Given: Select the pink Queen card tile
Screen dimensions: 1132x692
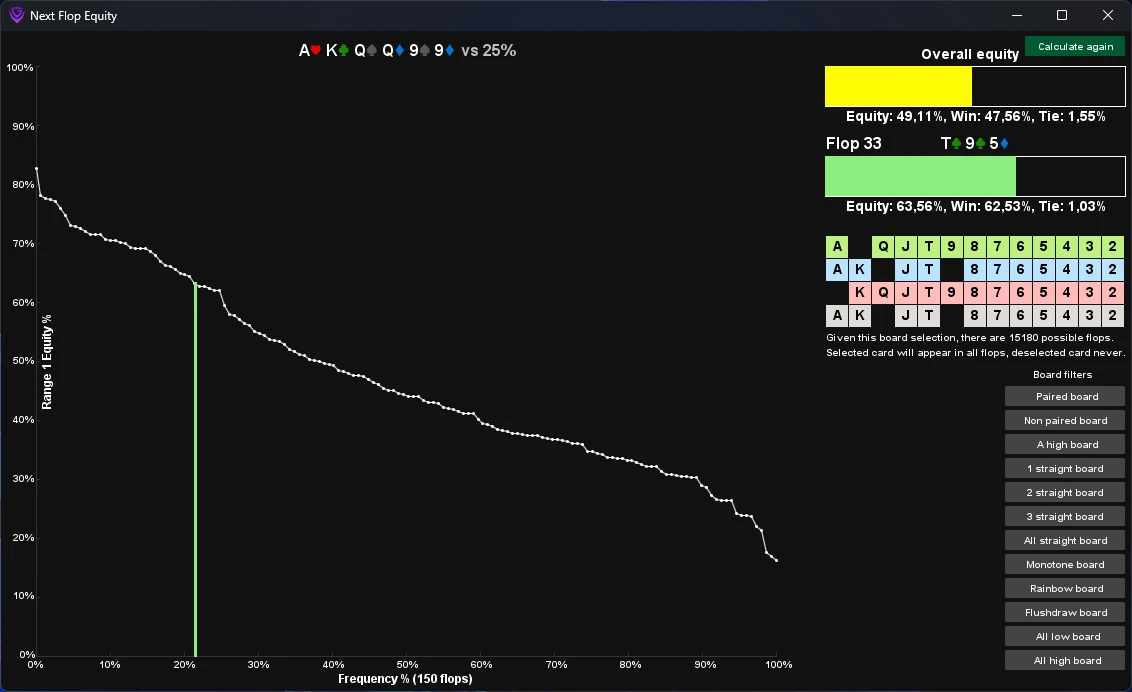Looking at the screenshot, I should (x=883, y=293).
